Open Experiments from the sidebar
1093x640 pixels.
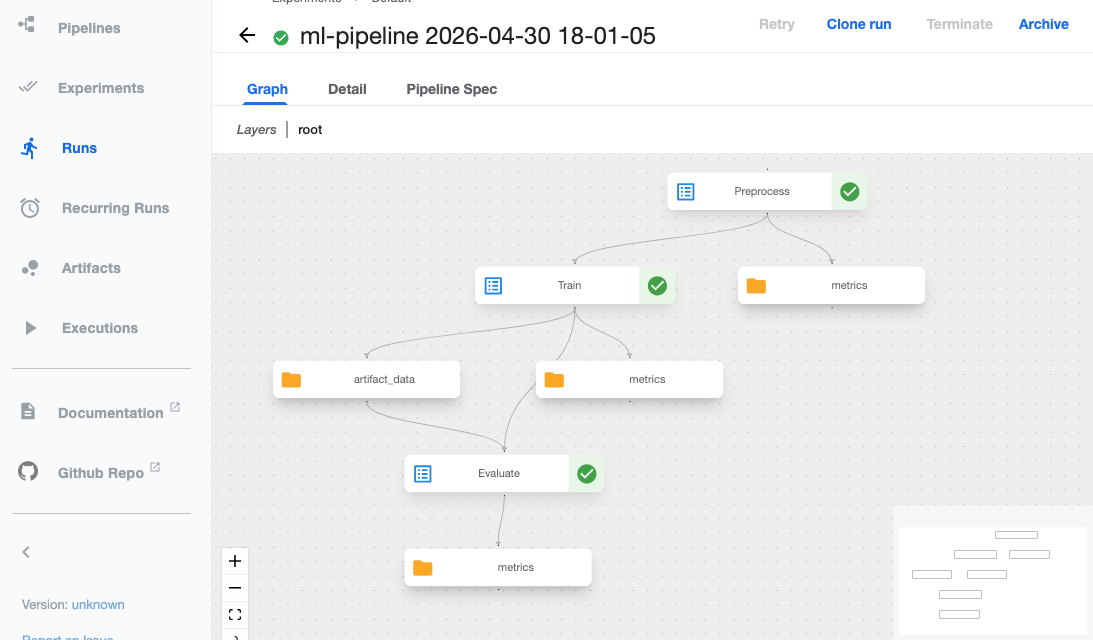101,88
